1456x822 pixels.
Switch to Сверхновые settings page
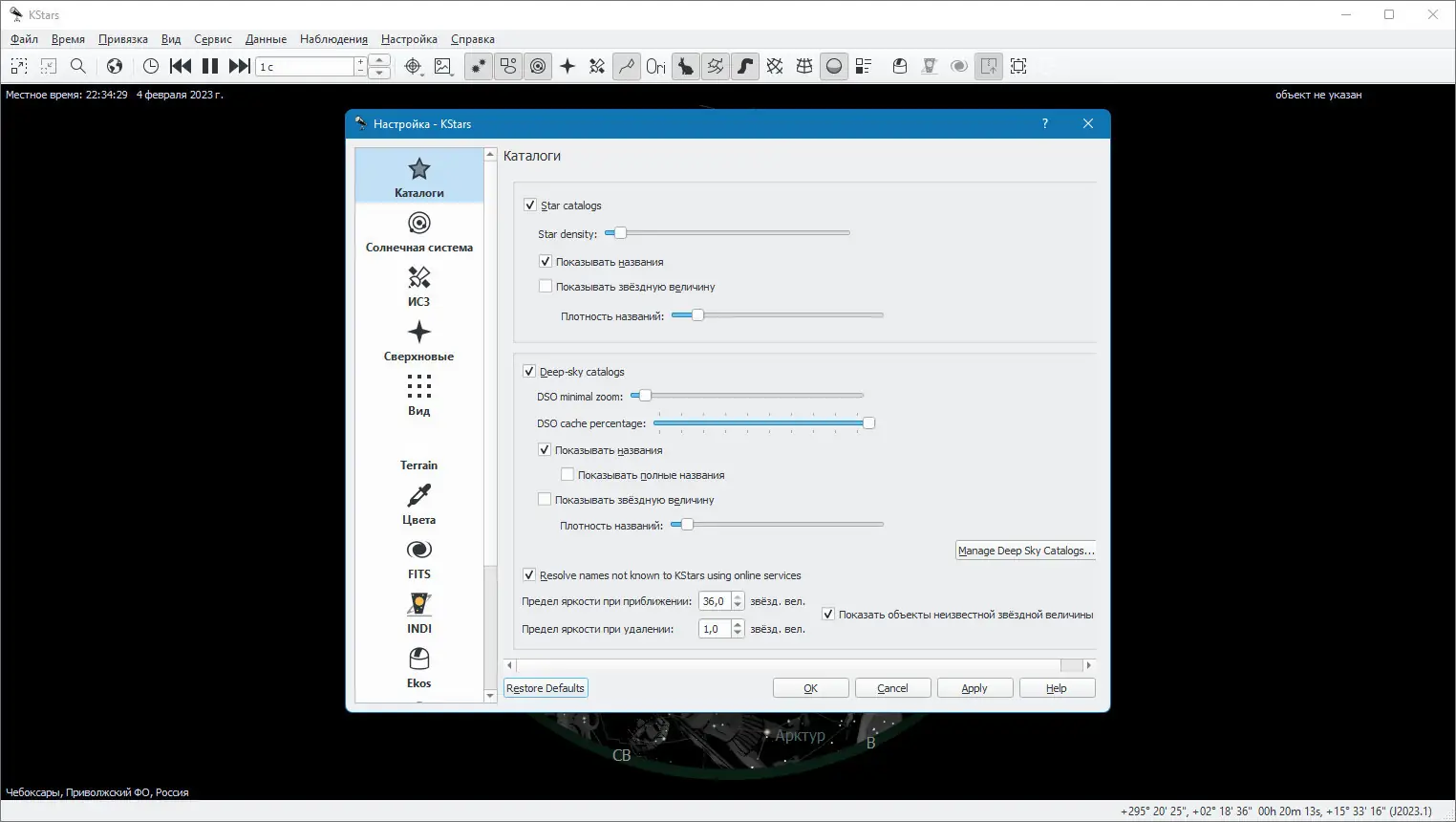coord(419,340)
